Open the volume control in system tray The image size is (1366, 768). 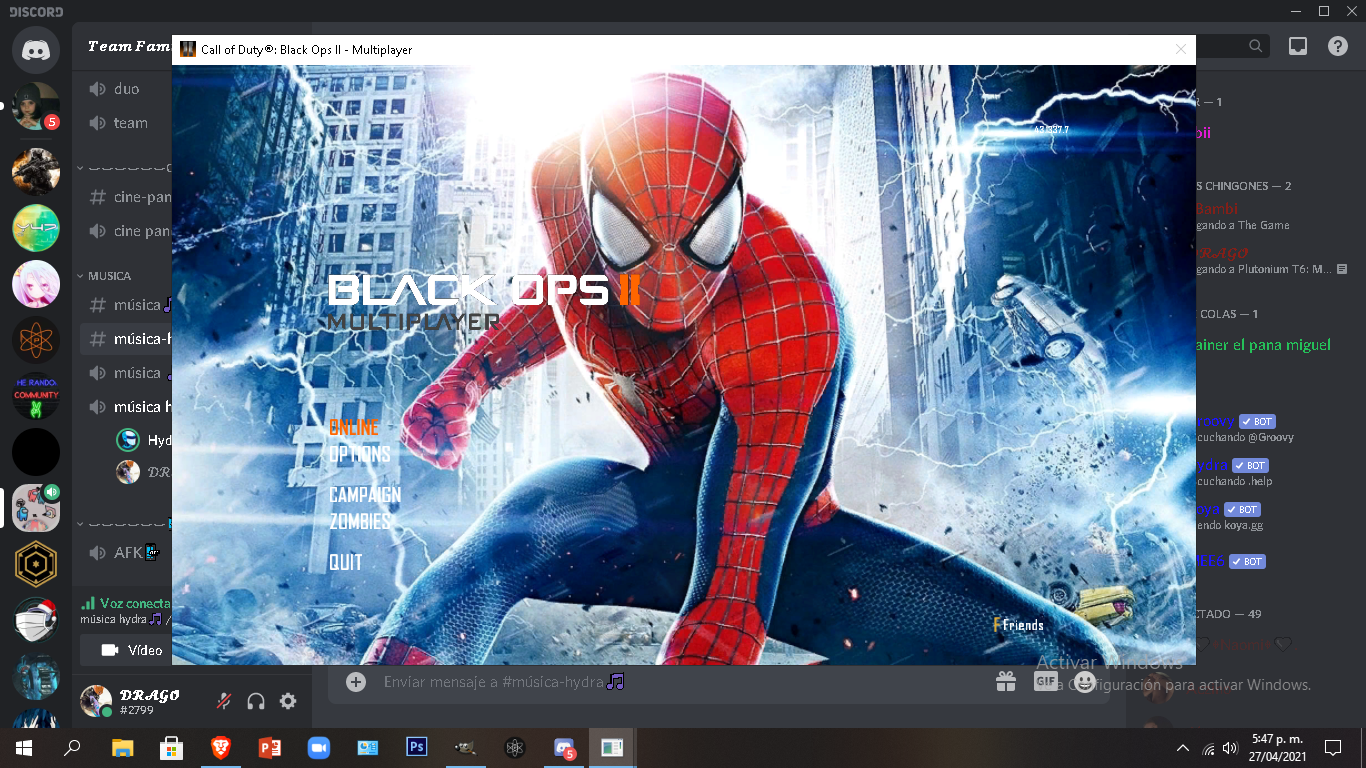pyautogui.click(x=1230, y=747)
